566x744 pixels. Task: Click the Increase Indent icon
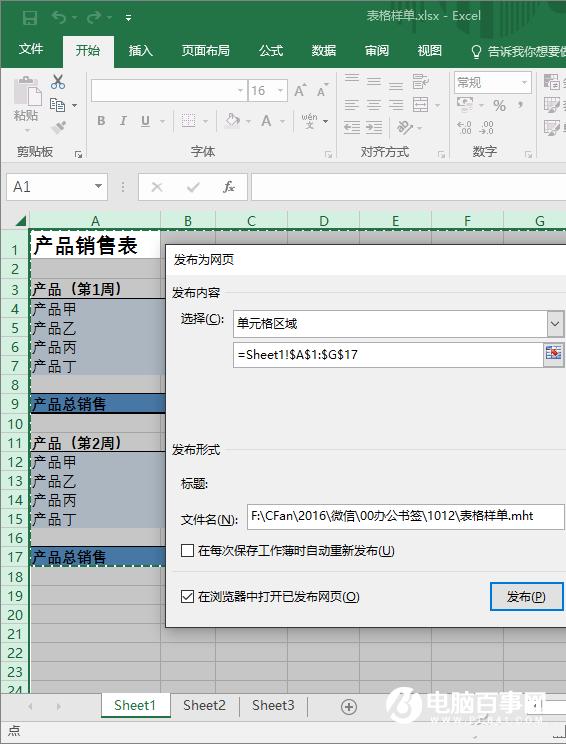click(x=374, y=127)
